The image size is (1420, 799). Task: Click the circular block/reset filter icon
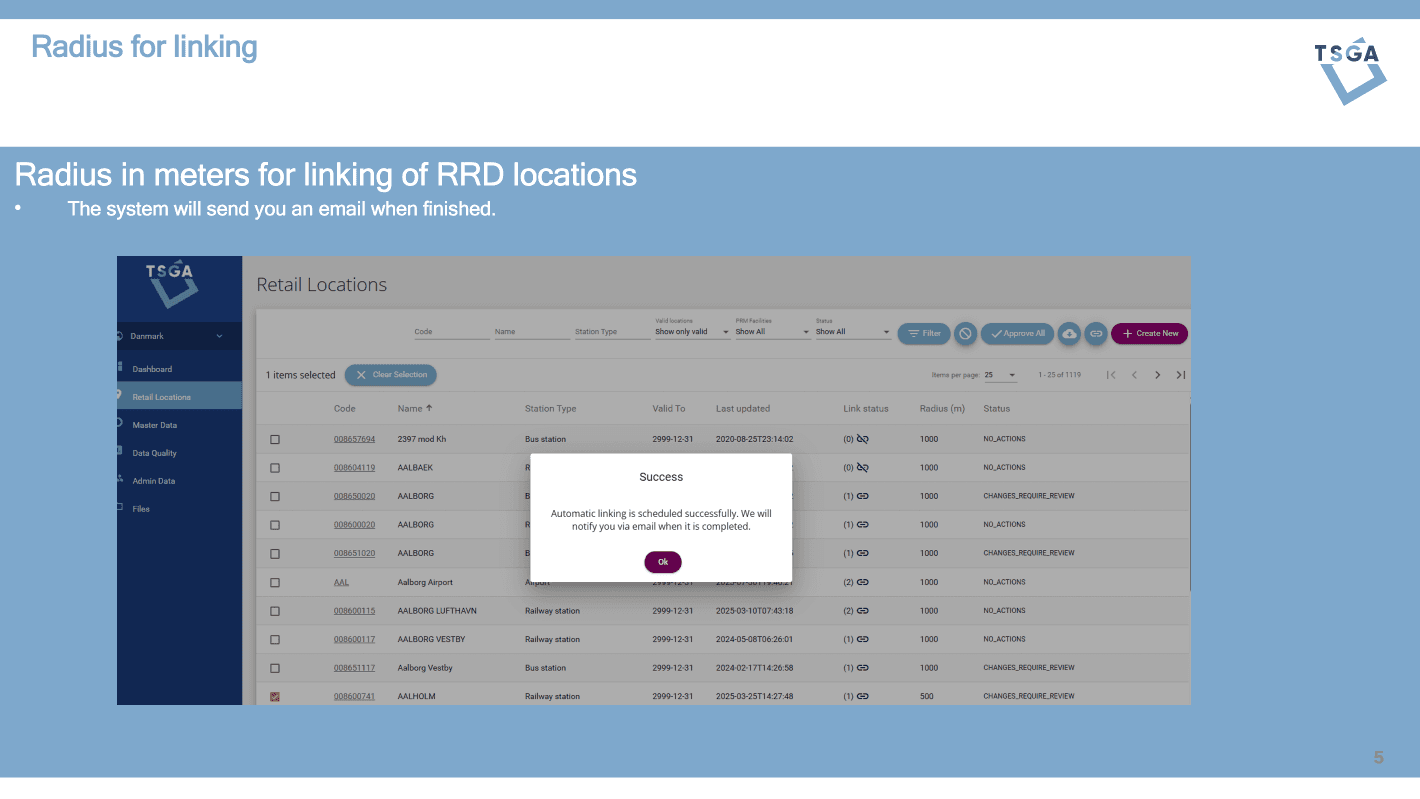(x=965, y=334)
